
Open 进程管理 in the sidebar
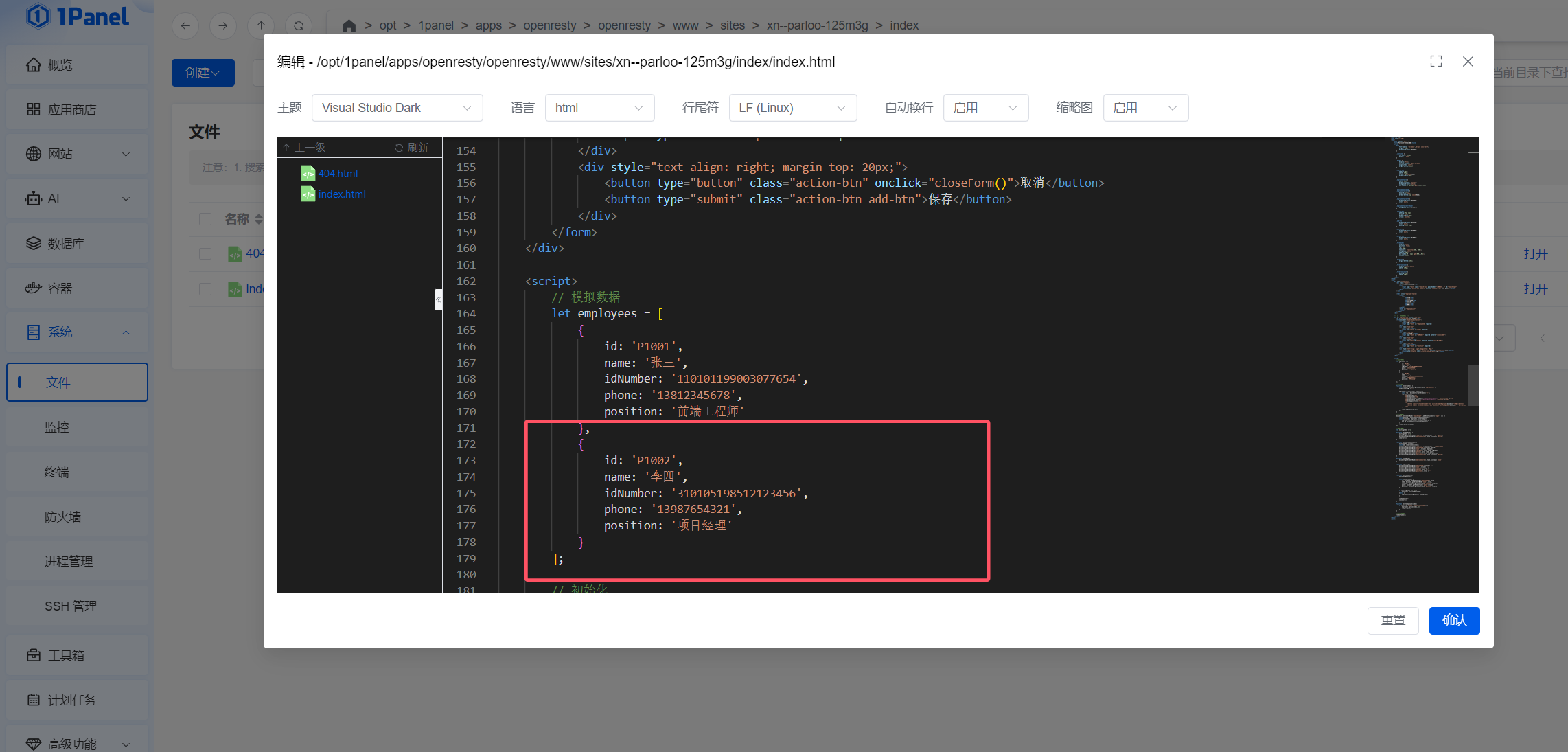(77, 561)
